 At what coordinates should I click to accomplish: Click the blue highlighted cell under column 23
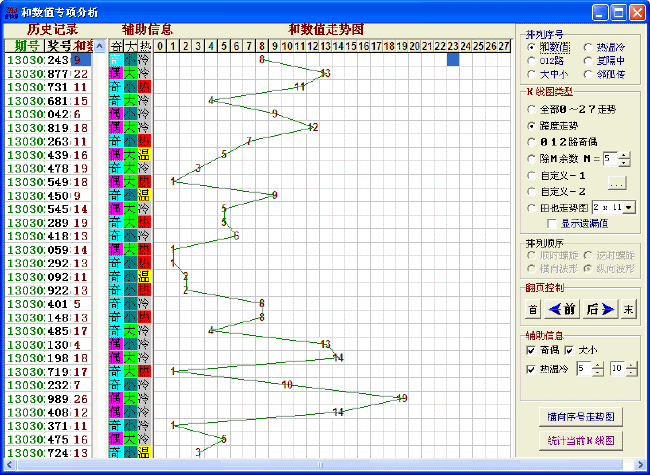452,60
